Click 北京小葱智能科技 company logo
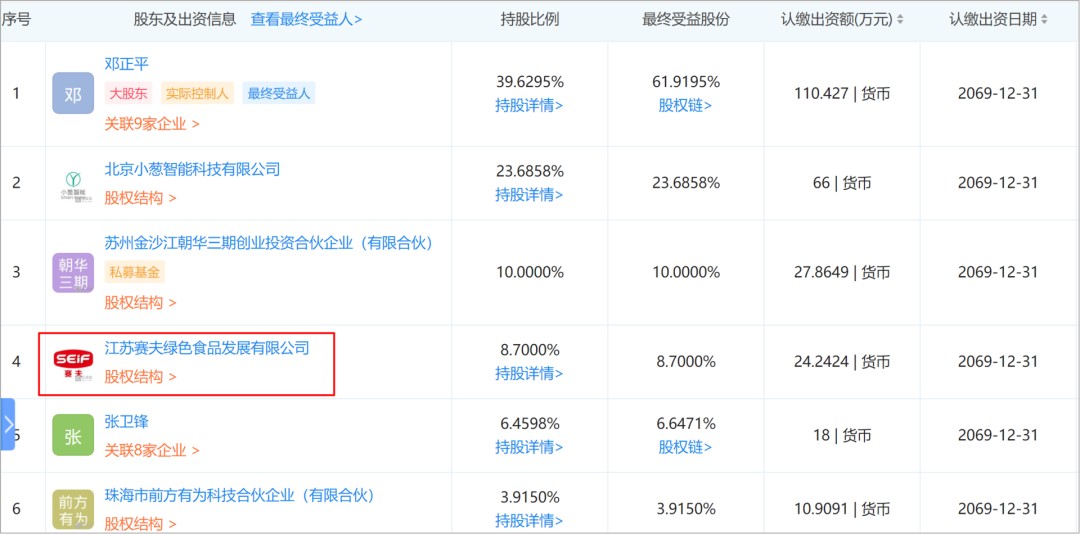The height and width of the screenshot is (534, 1080). tap(73, 185)
